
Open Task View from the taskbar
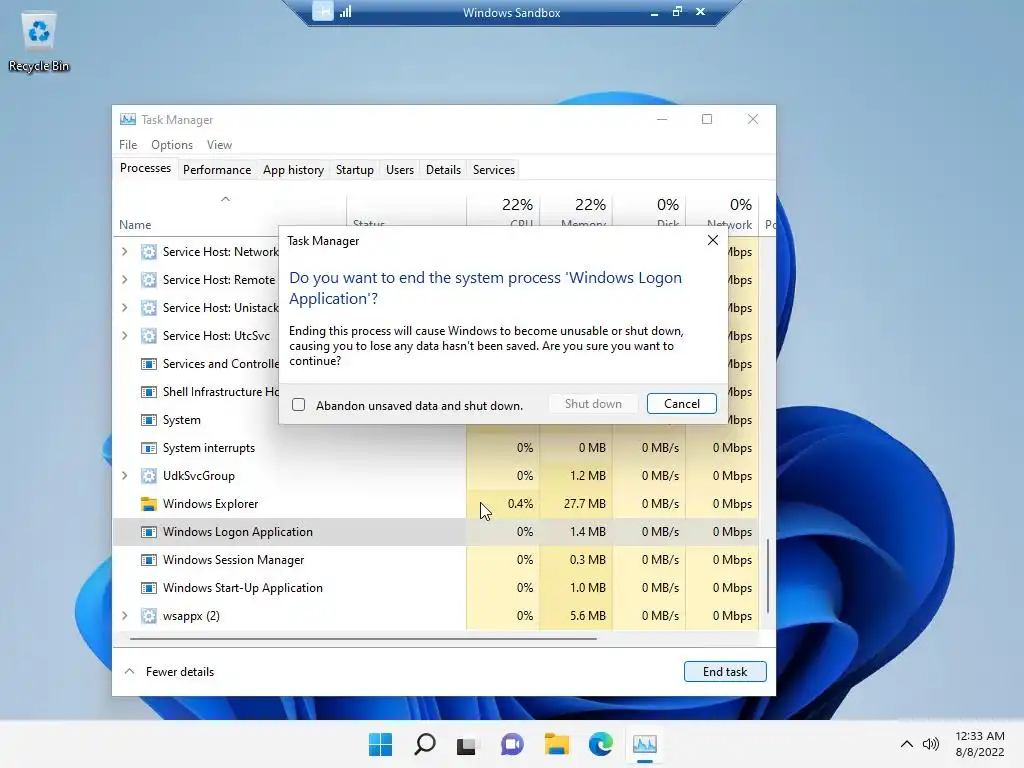[466, 745]
